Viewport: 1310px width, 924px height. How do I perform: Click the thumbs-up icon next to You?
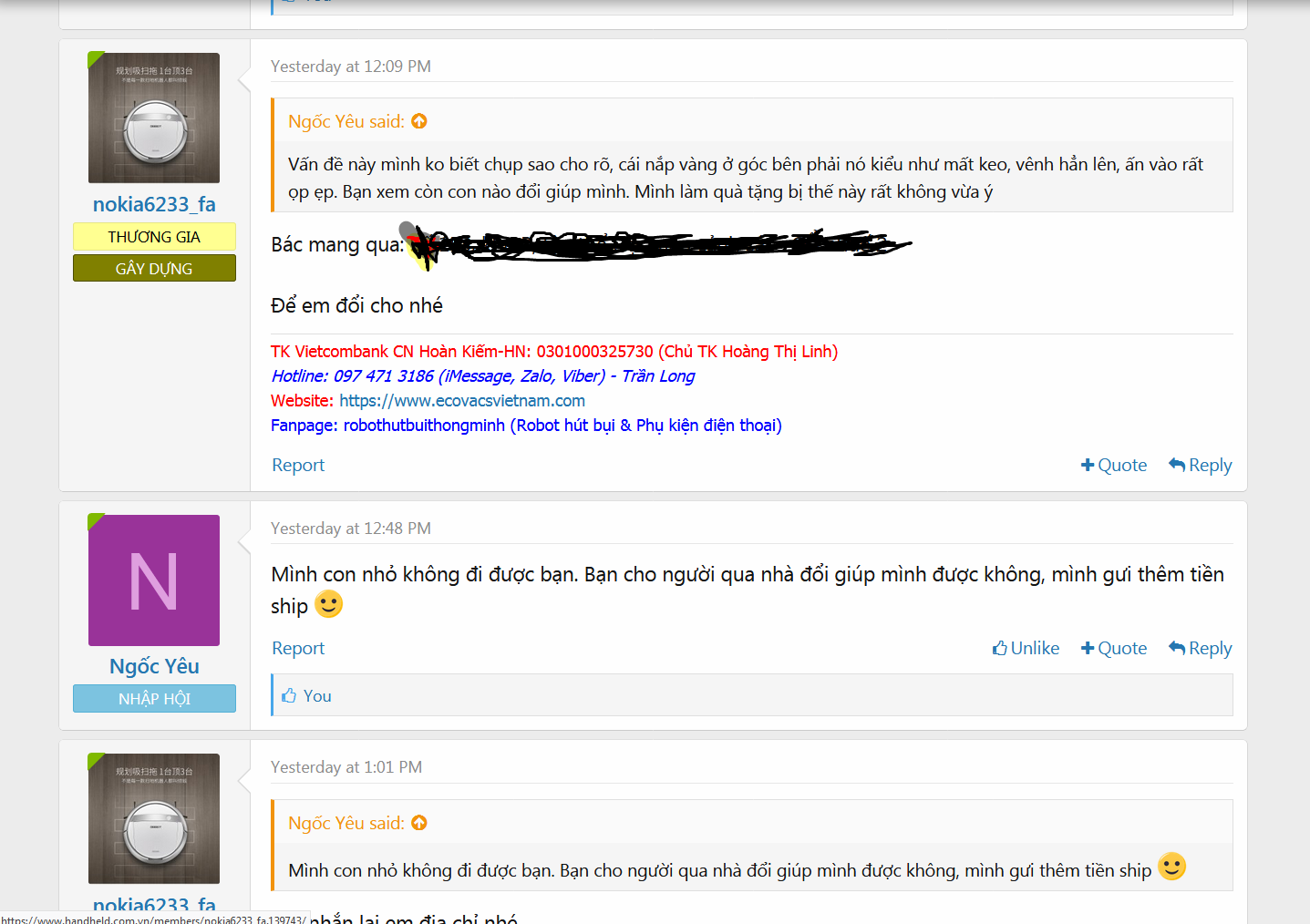289,695
